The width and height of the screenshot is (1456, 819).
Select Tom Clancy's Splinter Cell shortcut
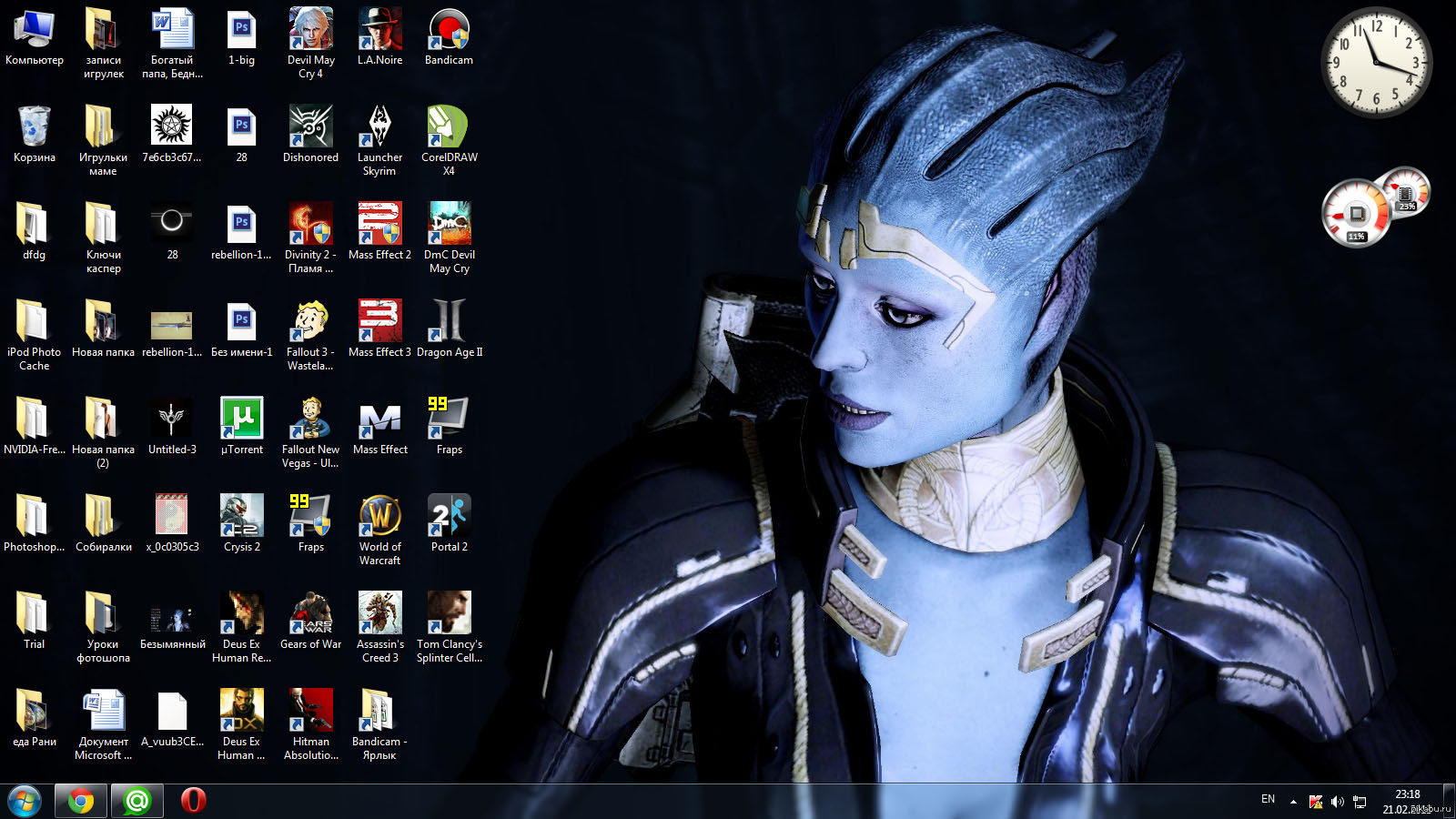point(450,627)
